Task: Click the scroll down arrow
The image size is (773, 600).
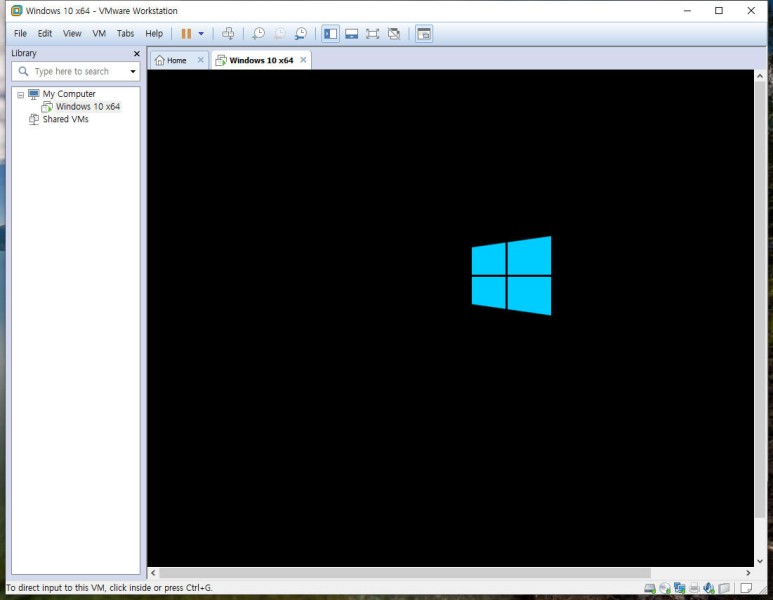Action: (760, 561)
